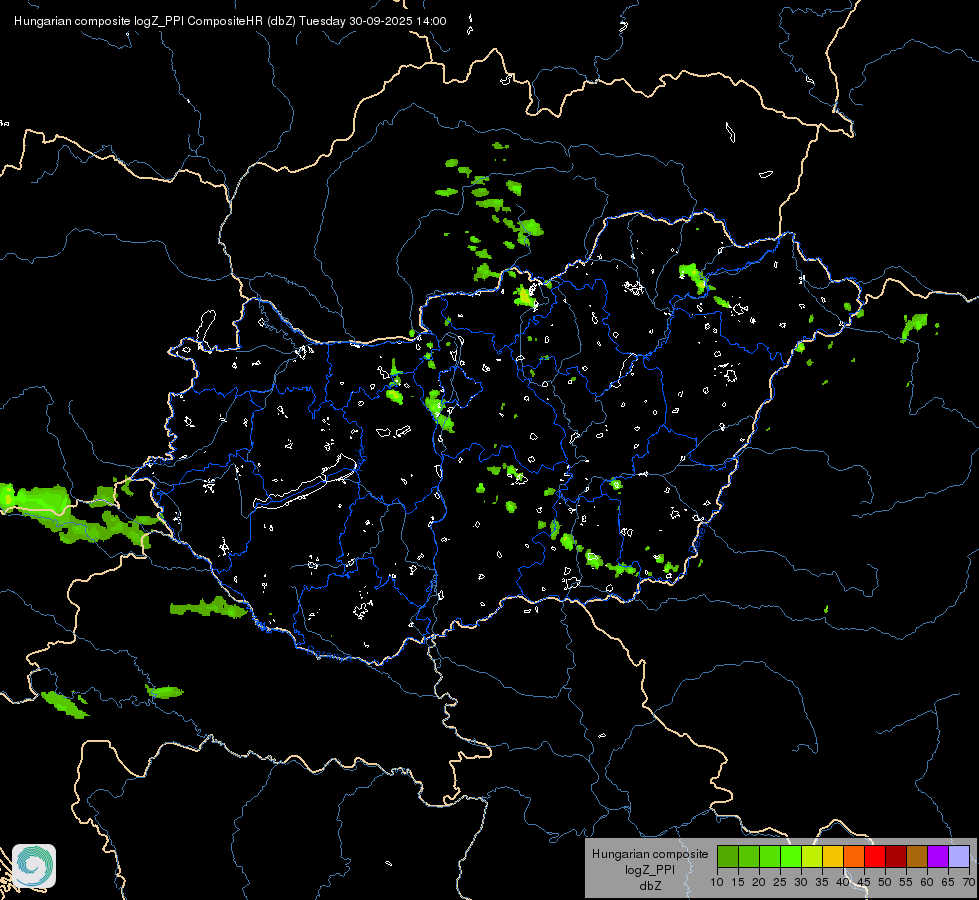Click the Lake Balaton outline on map

pyautogui.click(x=305, y=482)
